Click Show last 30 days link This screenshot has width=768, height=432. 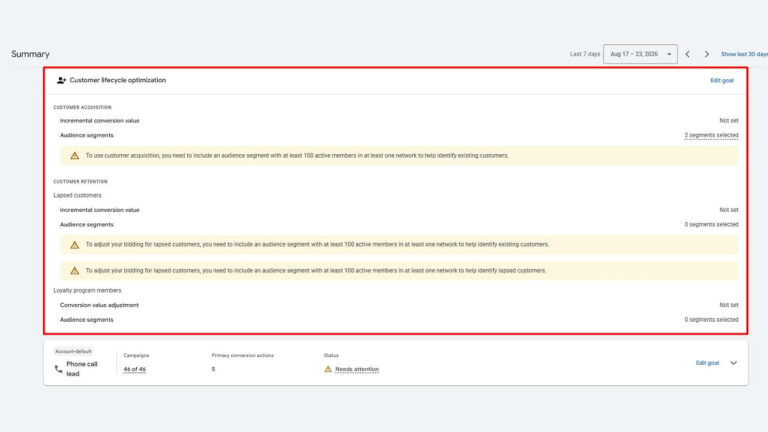(x=744, y=54)
